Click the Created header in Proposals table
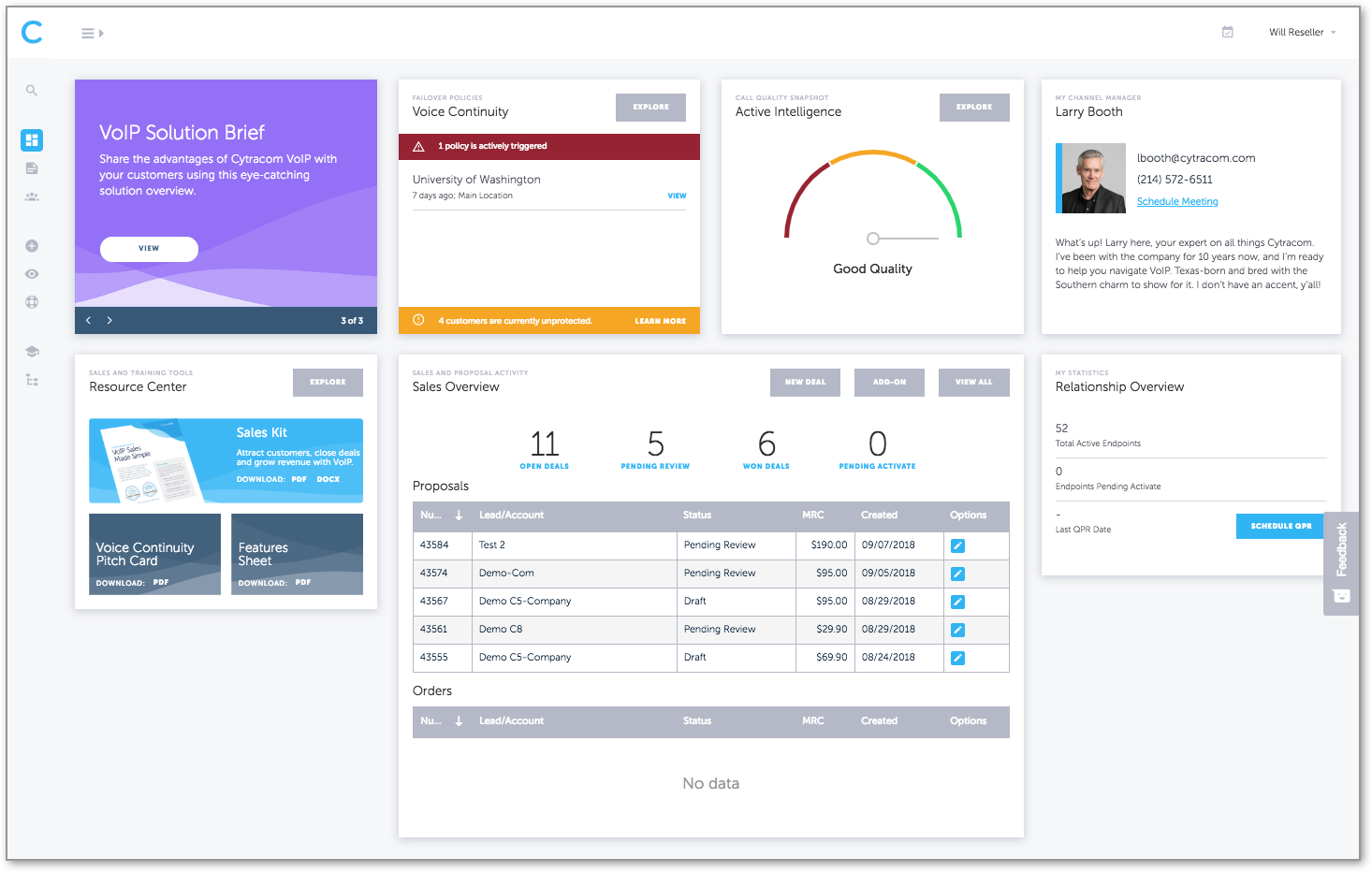Viewport: 1372px width, 872px height. 879,516
